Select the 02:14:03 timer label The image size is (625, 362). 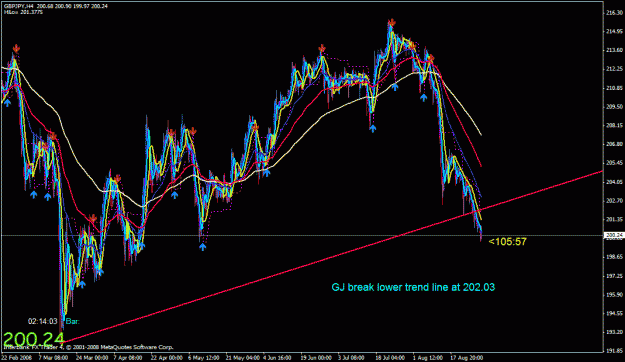click(x=43, y=321)
